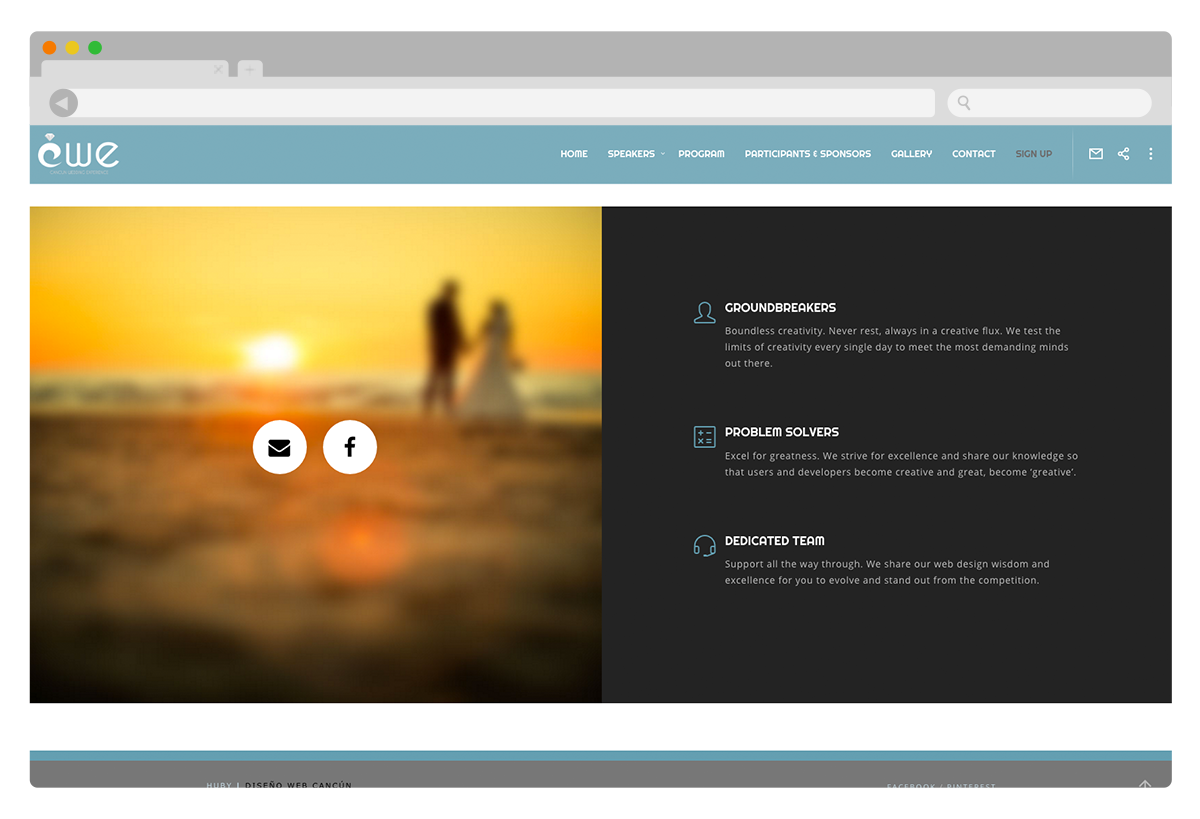This screenshot has height=819, width=1200.
Task: Click the browser back button
Action: (x=63, y=103)
